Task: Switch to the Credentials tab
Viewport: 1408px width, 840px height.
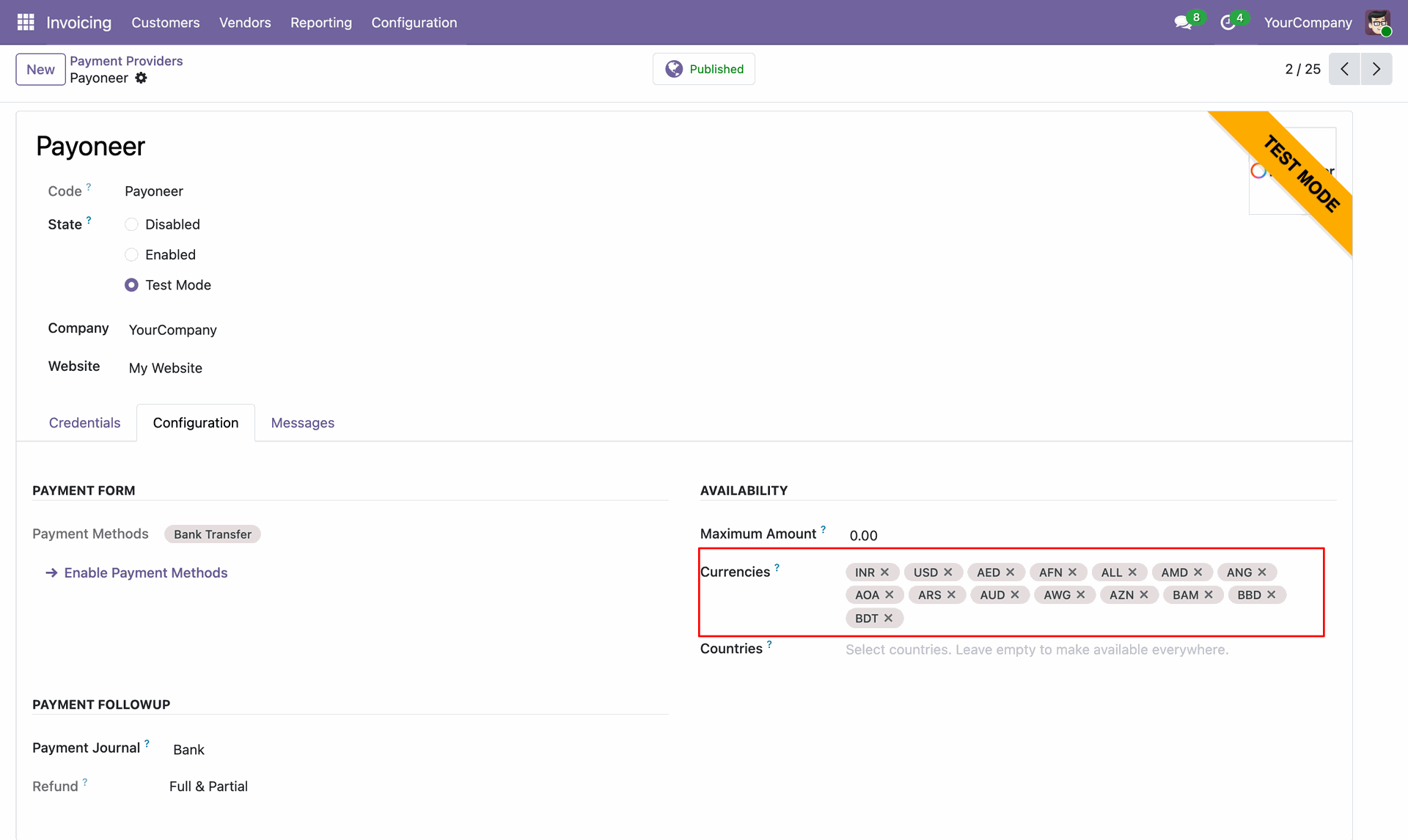Action: coord(84,423)
